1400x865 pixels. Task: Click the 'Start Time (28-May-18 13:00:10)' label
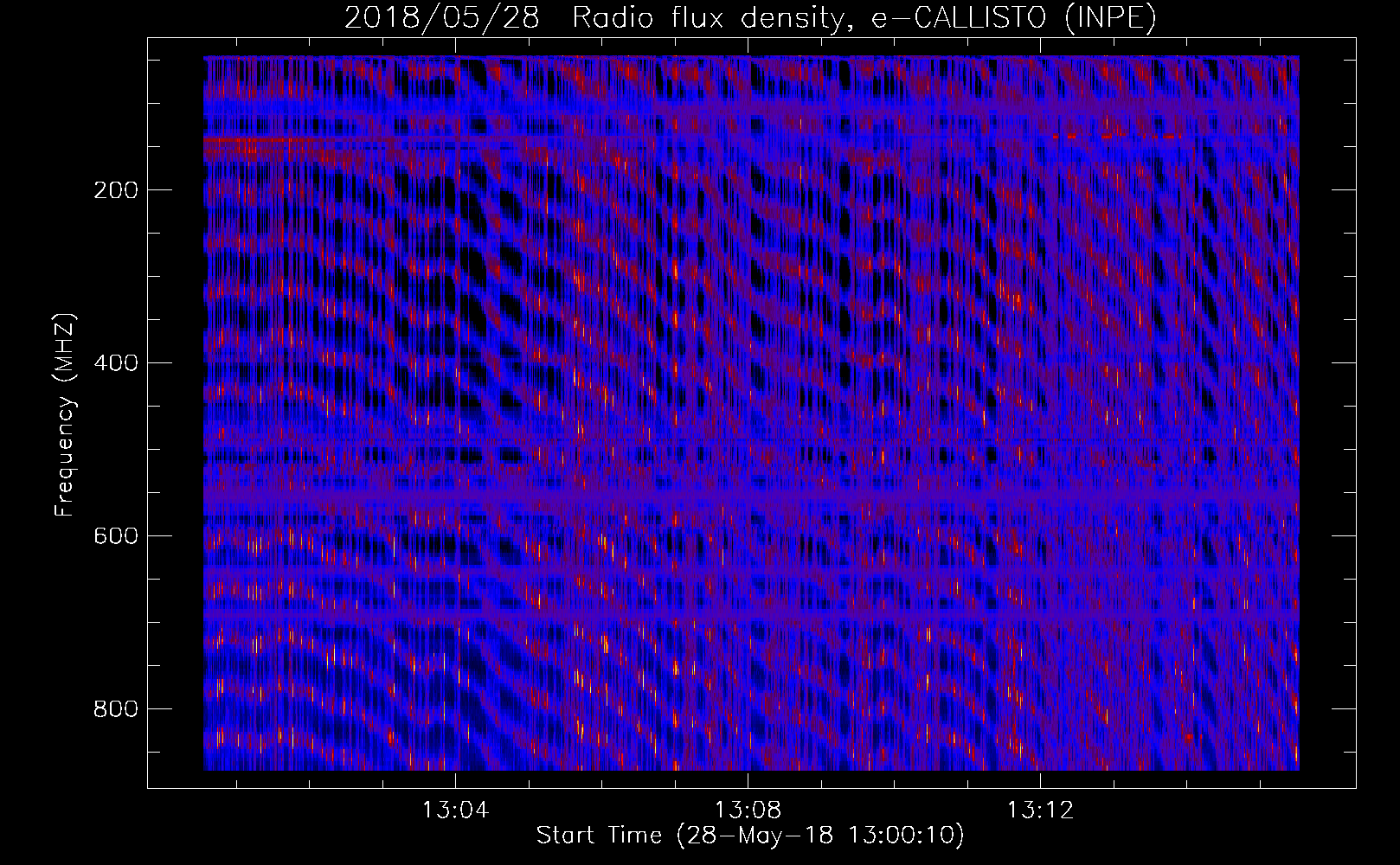[750, 836]
